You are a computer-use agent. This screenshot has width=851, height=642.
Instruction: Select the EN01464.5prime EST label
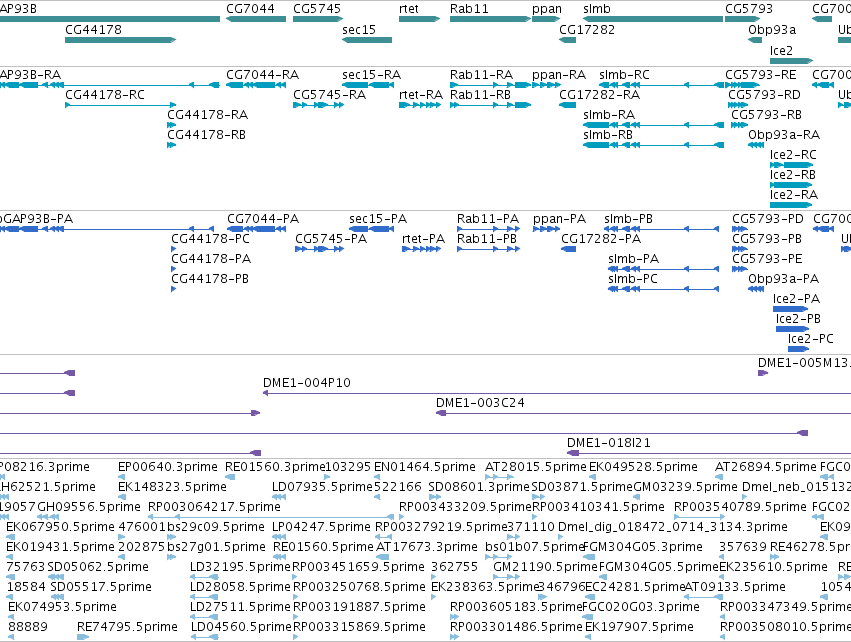(x=424, y=467)
